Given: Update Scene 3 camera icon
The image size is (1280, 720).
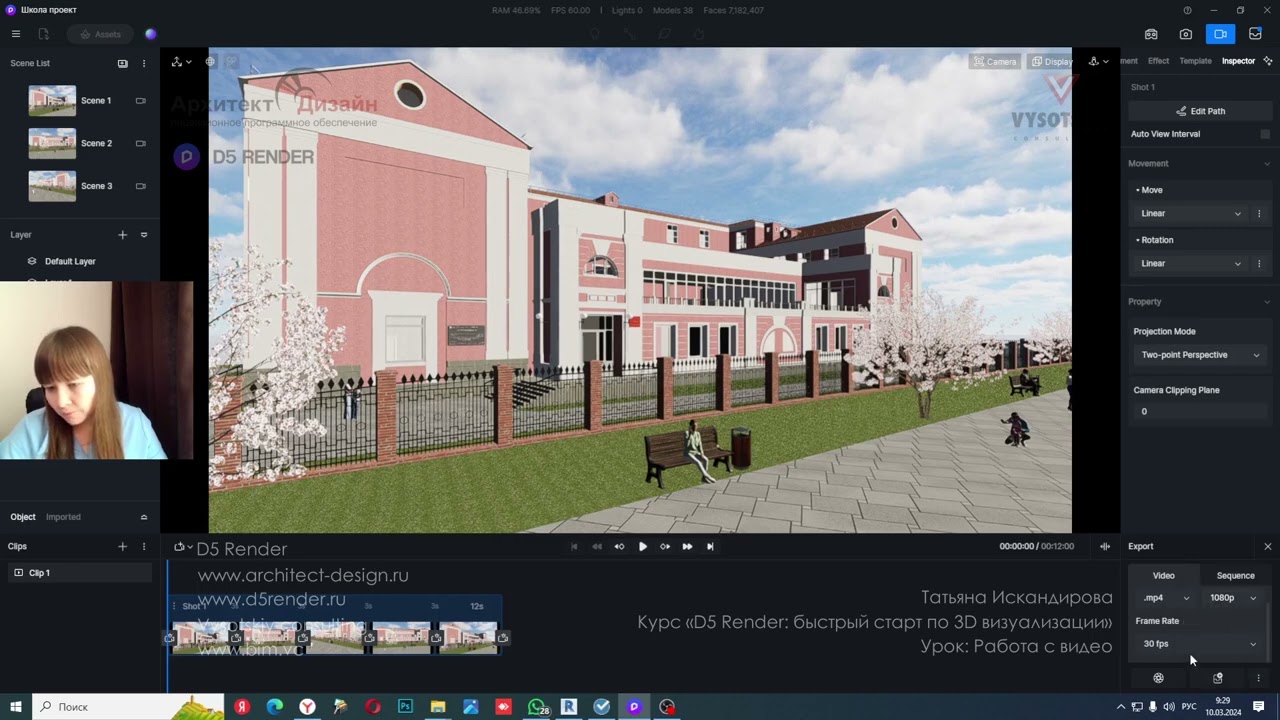Looking at the screenshot, I should [141, 186].
